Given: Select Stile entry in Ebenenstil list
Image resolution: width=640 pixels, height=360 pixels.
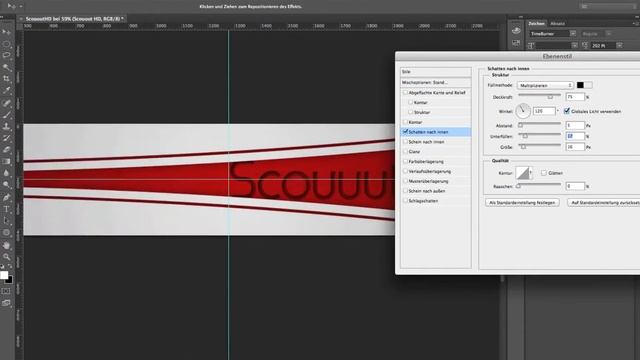Looking at the screenshot, I should [436, 72].
